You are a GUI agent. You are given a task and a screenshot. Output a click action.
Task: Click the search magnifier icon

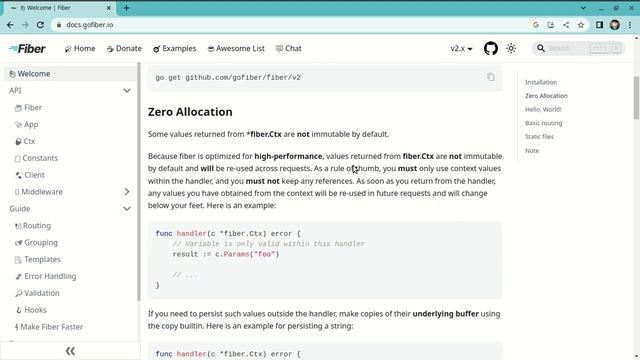[541, 49]
